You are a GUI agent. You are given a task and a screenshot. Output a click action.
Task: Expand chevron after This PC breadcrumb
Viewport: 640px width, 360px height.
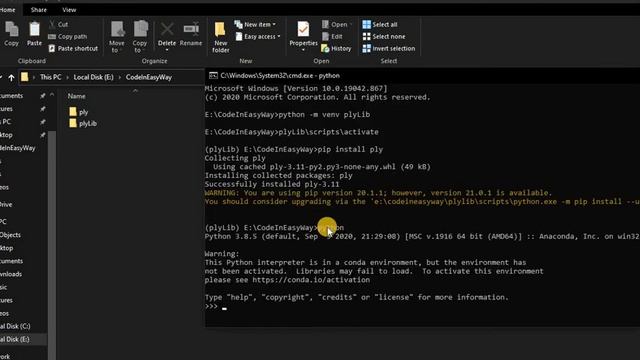tap(68, 77)
